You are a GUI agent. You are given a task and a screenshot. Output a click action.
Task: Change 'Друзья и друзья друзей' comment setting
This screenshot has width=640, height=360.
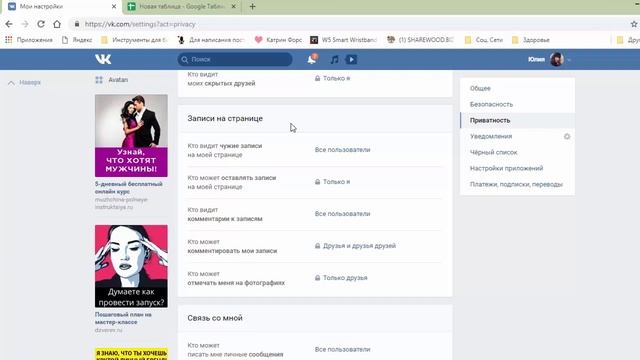click(x=356, y=246)
